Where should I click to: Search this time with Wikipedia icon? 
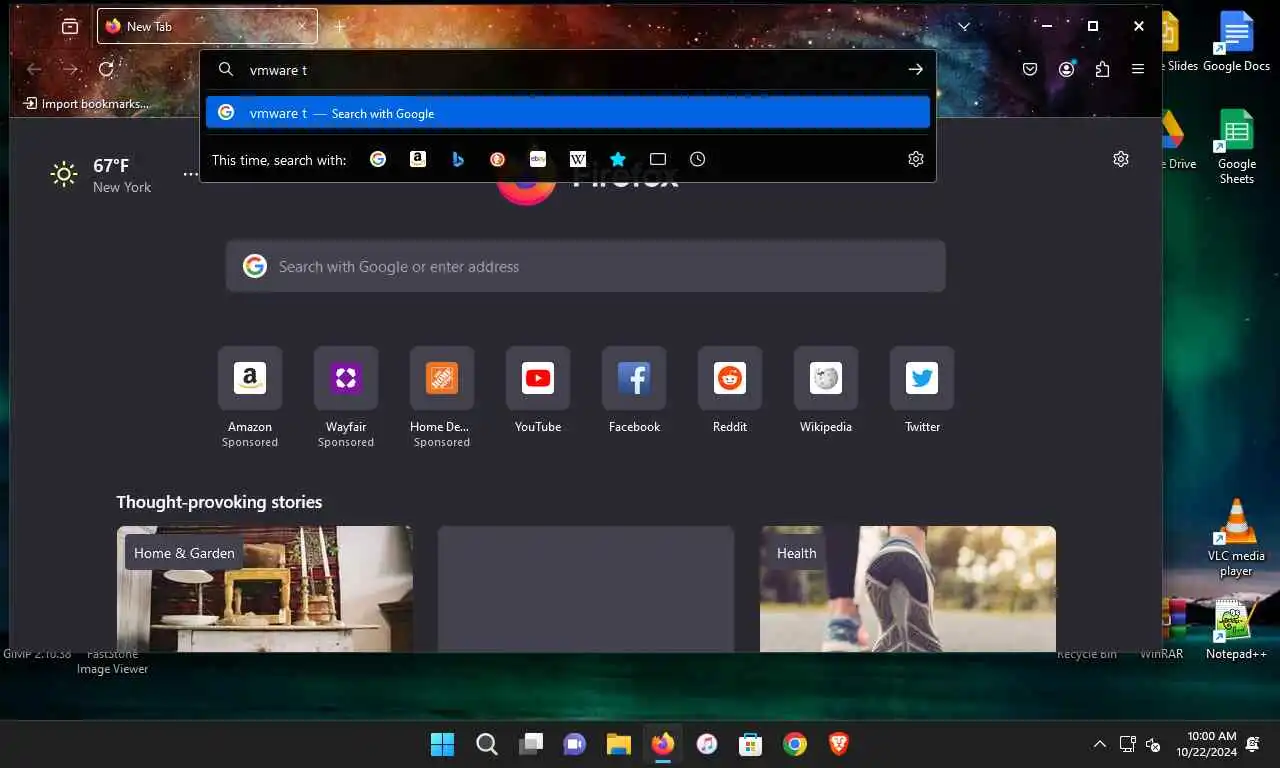click(578, 159)
